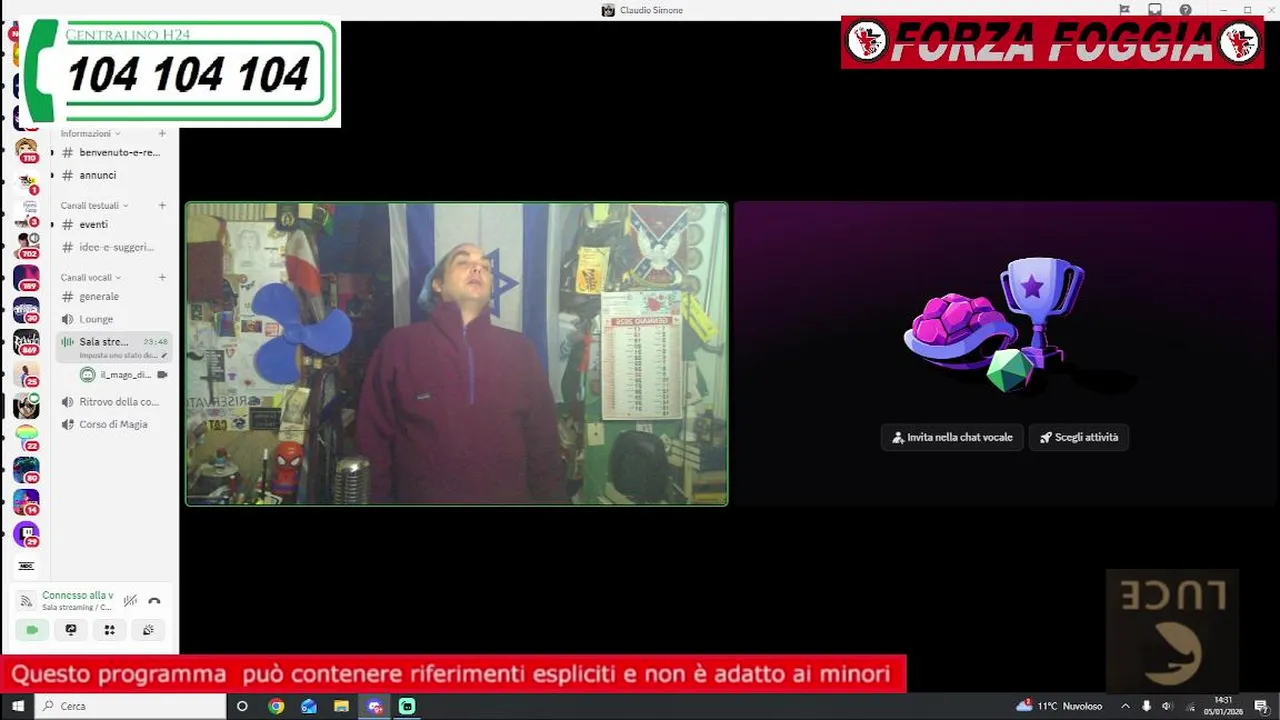The width and height of the screenshot is (1280, 720).
Task: Toggle the camera on/off button
Action: tap(32, 630)
